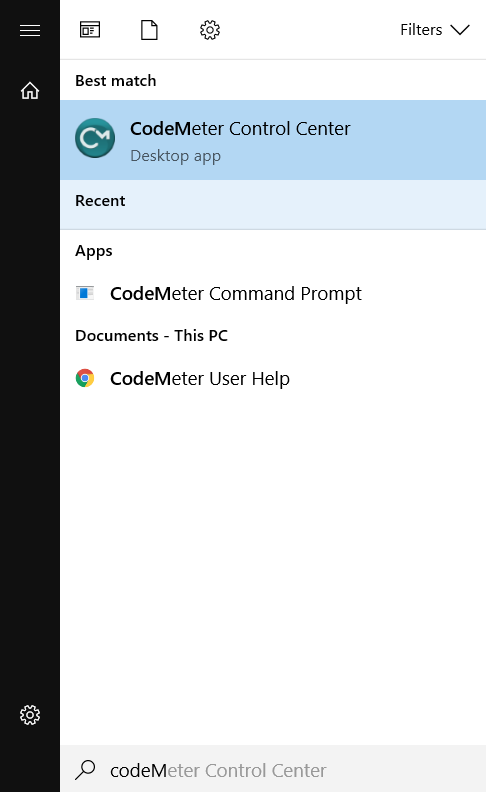The height and width of the screenshot is (792, 486).
Task: Click the CodeMeter Control Center app icon
Action: click(x=95, y=138)
